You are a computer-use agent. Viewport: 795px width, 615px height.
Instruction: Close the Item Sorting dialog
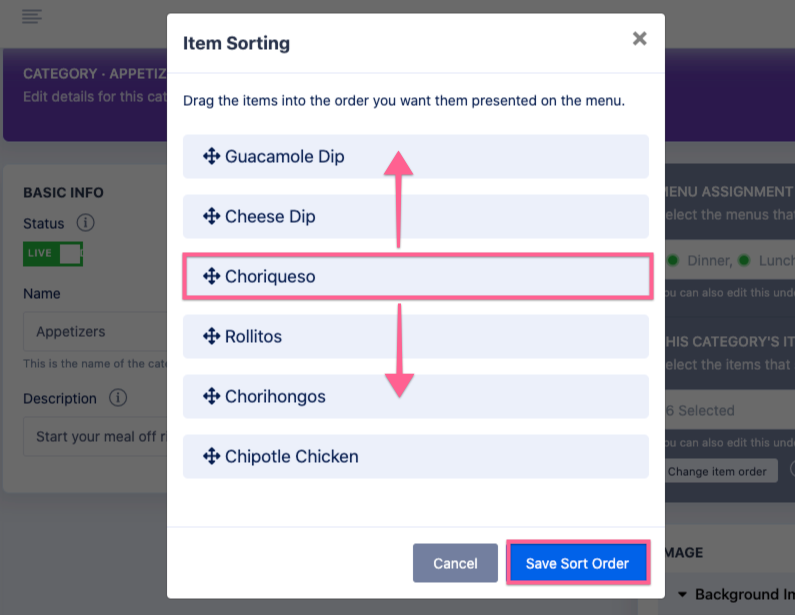tap(640, 39)
